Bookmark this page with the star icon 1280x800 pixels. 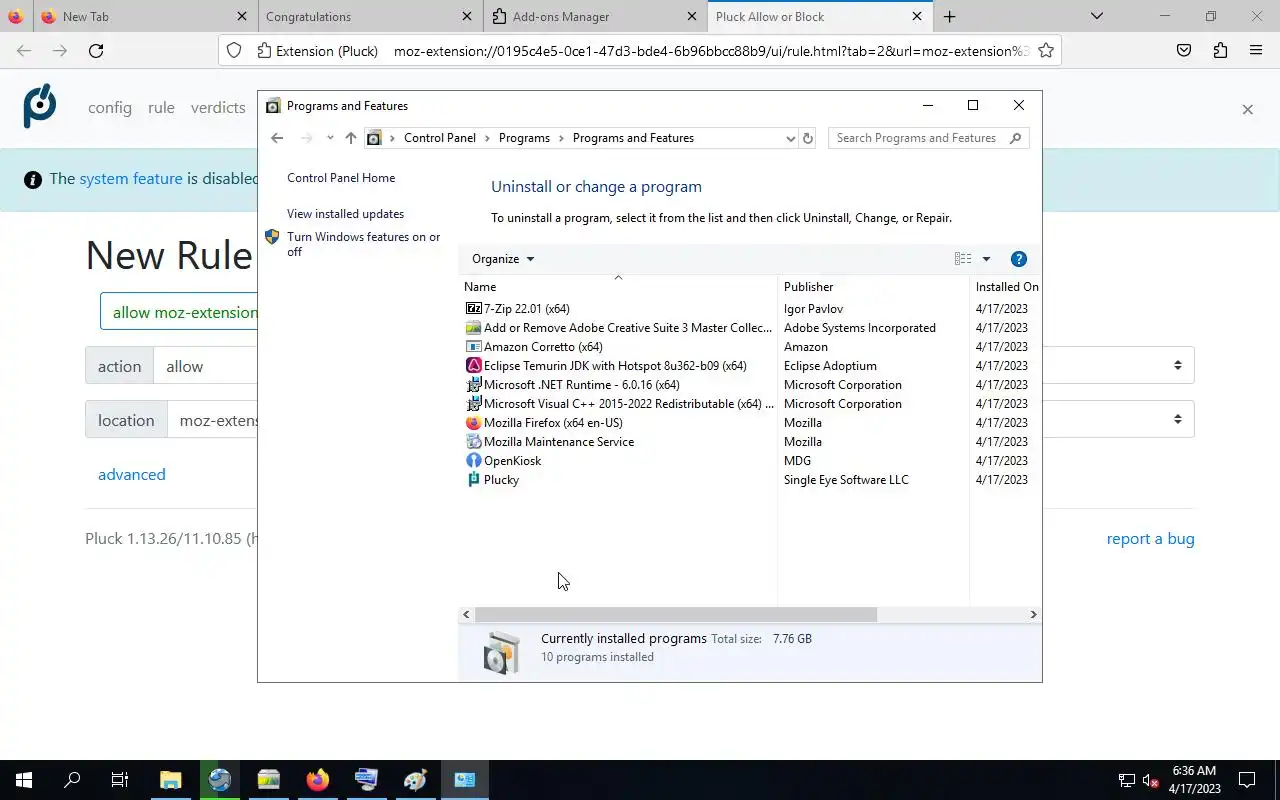1046,51
